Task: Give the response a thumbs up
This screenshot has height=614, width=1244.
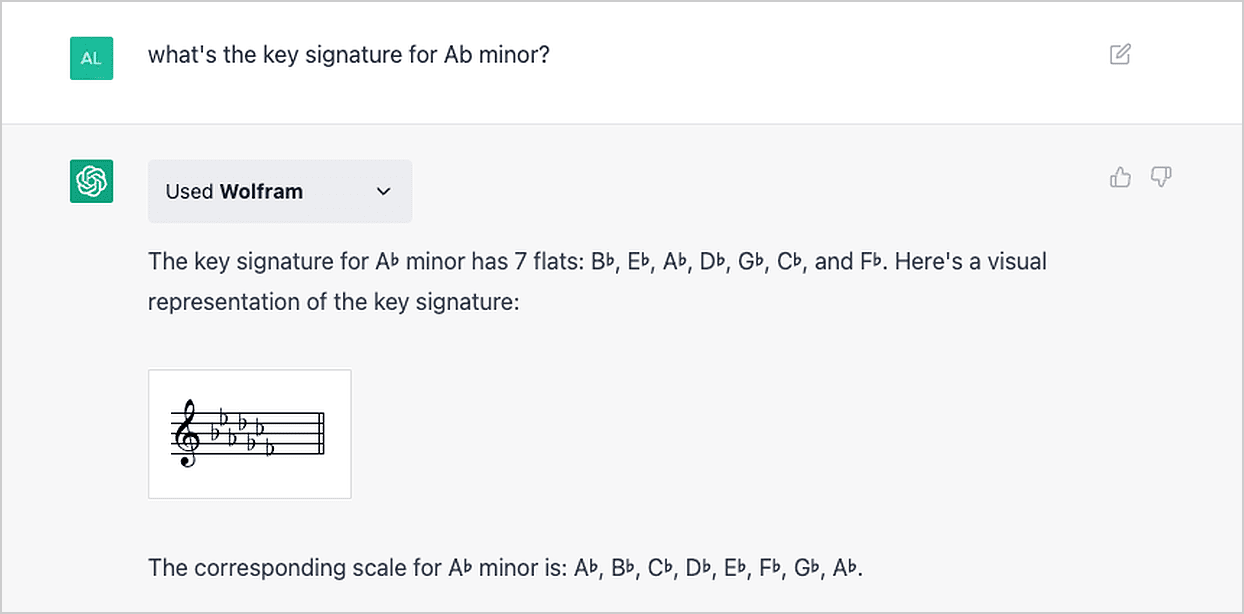Action: point(1120,178)
